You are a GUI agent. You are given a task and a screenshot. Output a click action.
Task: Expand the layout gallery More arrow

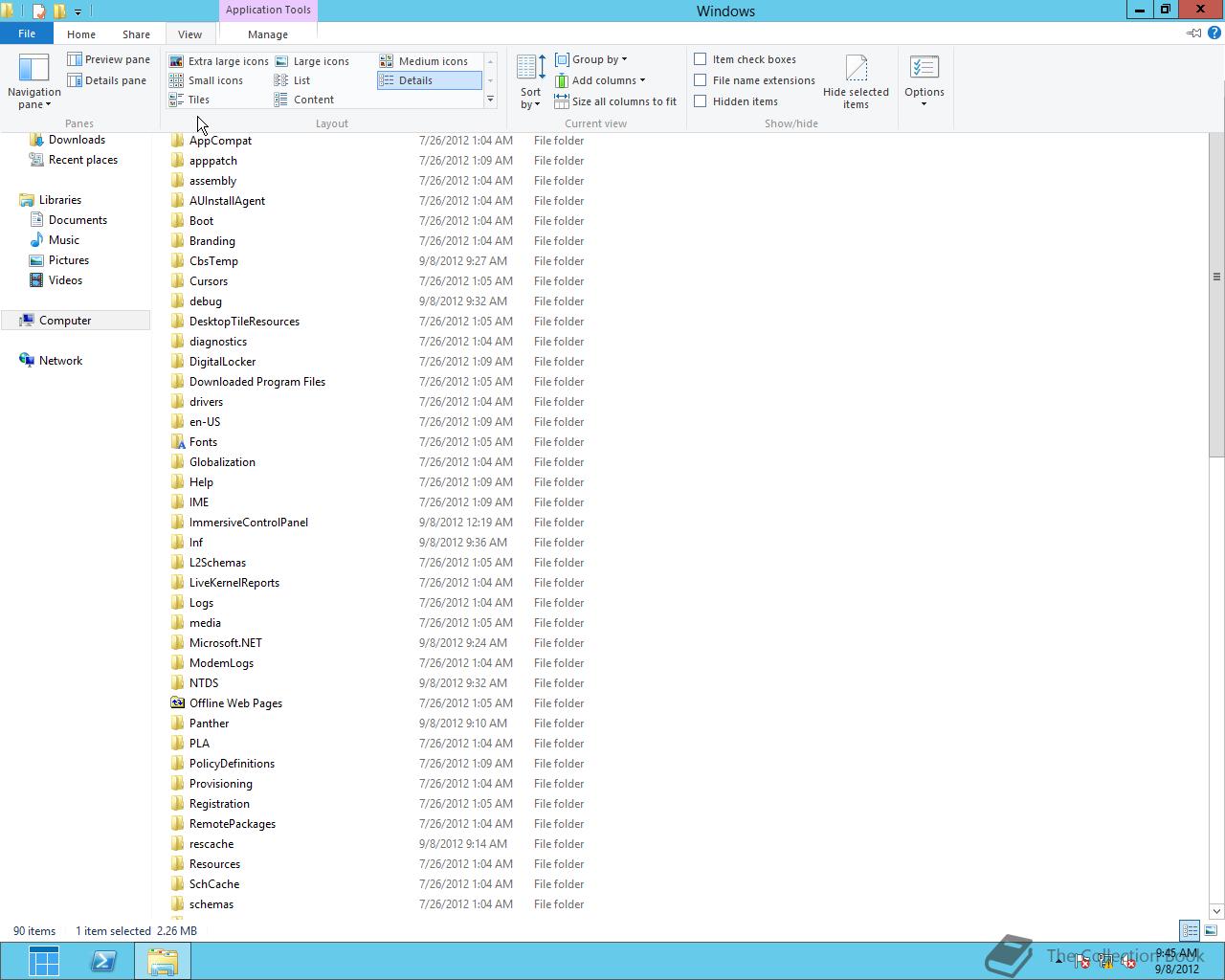[x=490, y=100]
